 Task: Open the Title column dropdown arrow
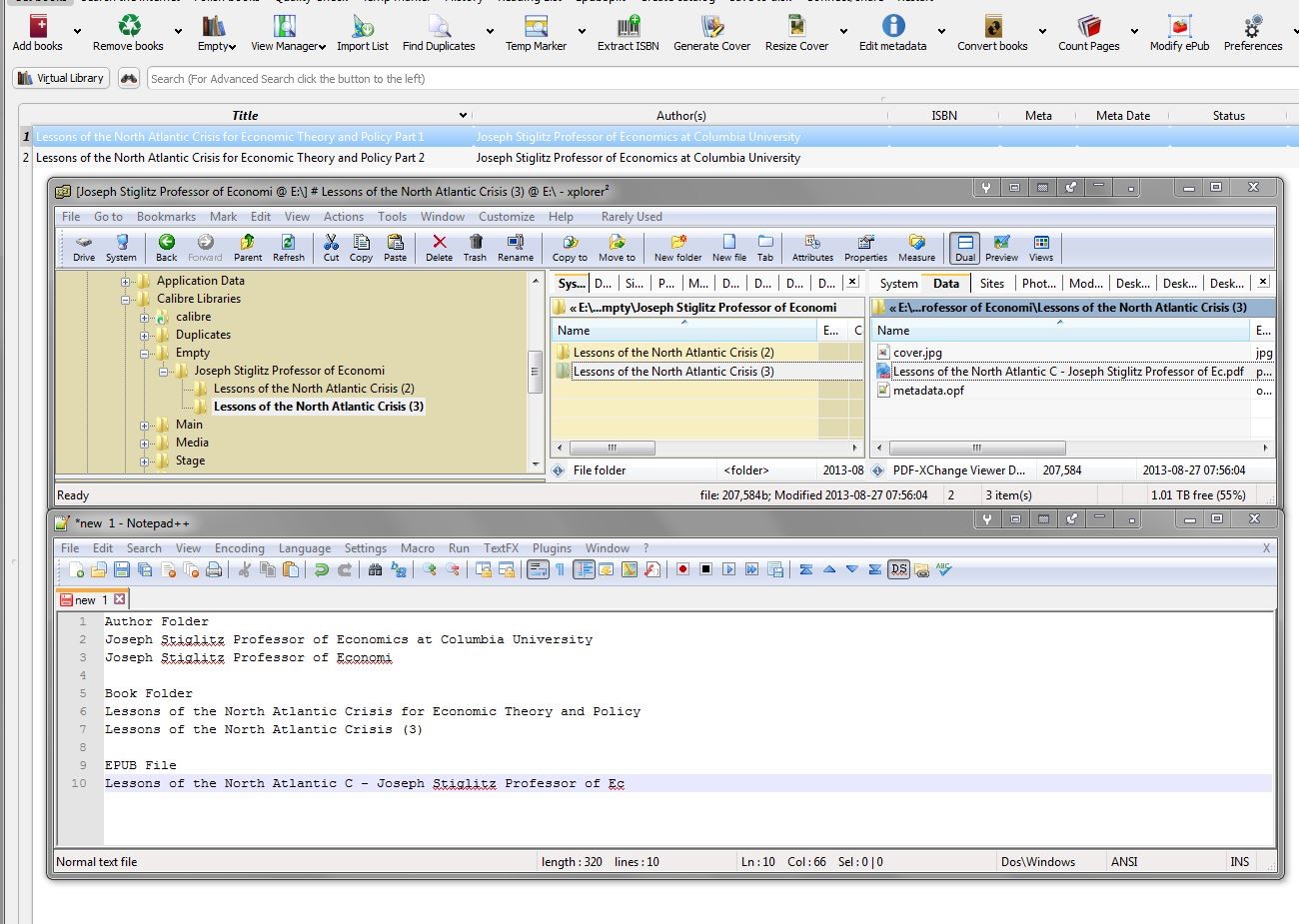462,116
